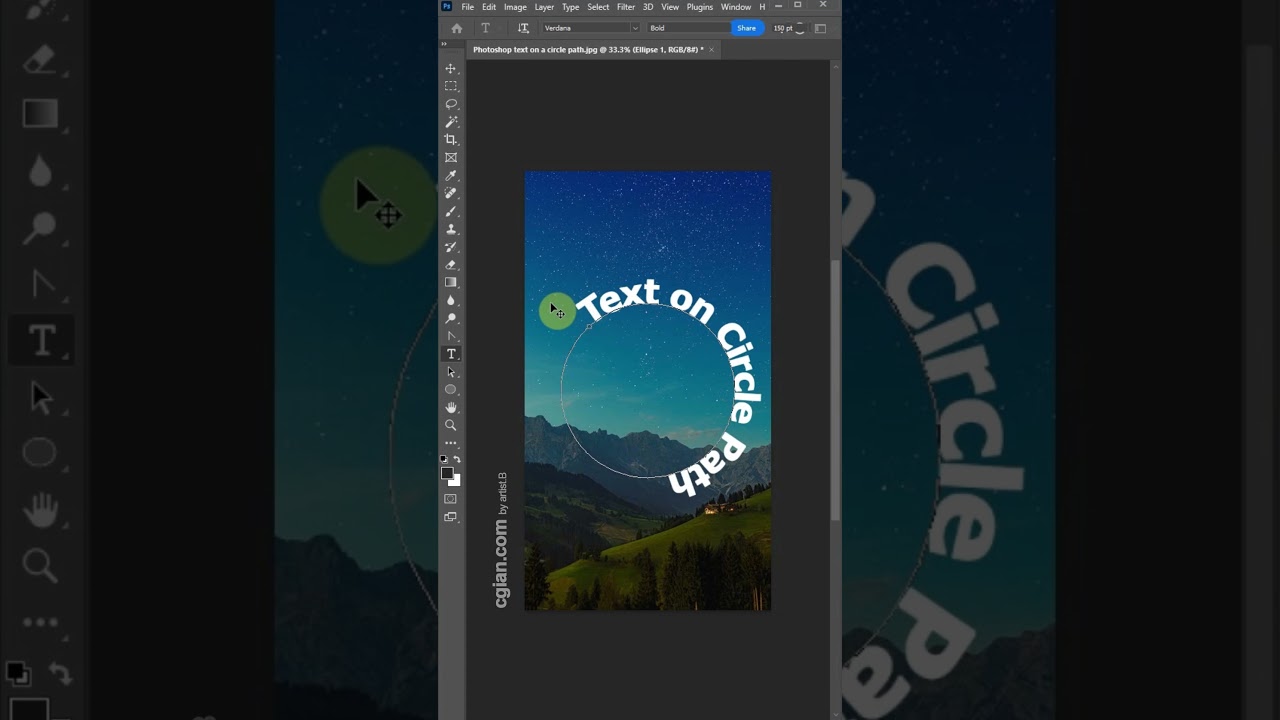This screenshot has height=720, width=1280.
Task: Open the Bold font style dropdown
Action: coord(688,28)
